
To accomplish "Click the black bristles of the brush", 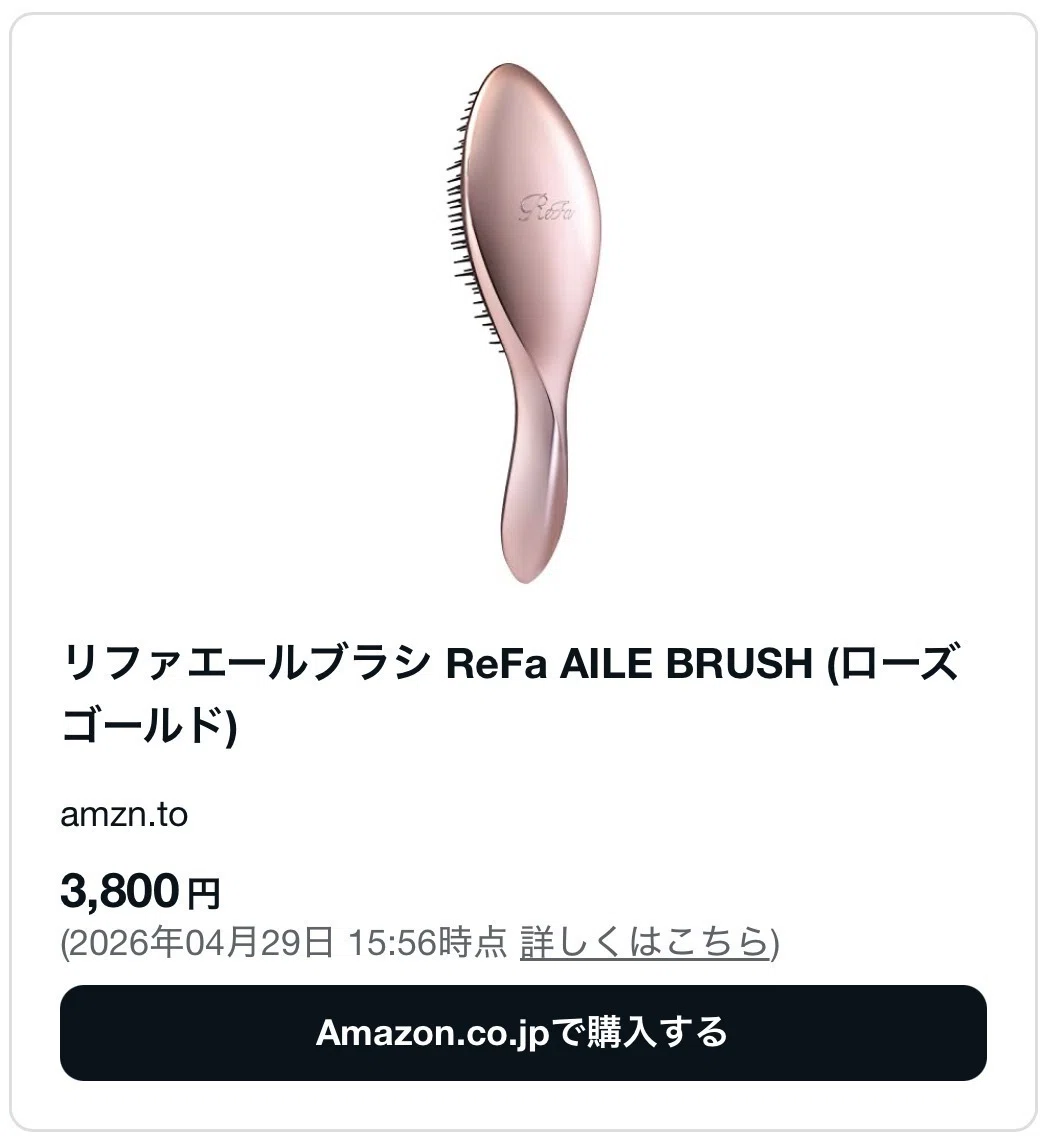I will (x=464, y=211).
